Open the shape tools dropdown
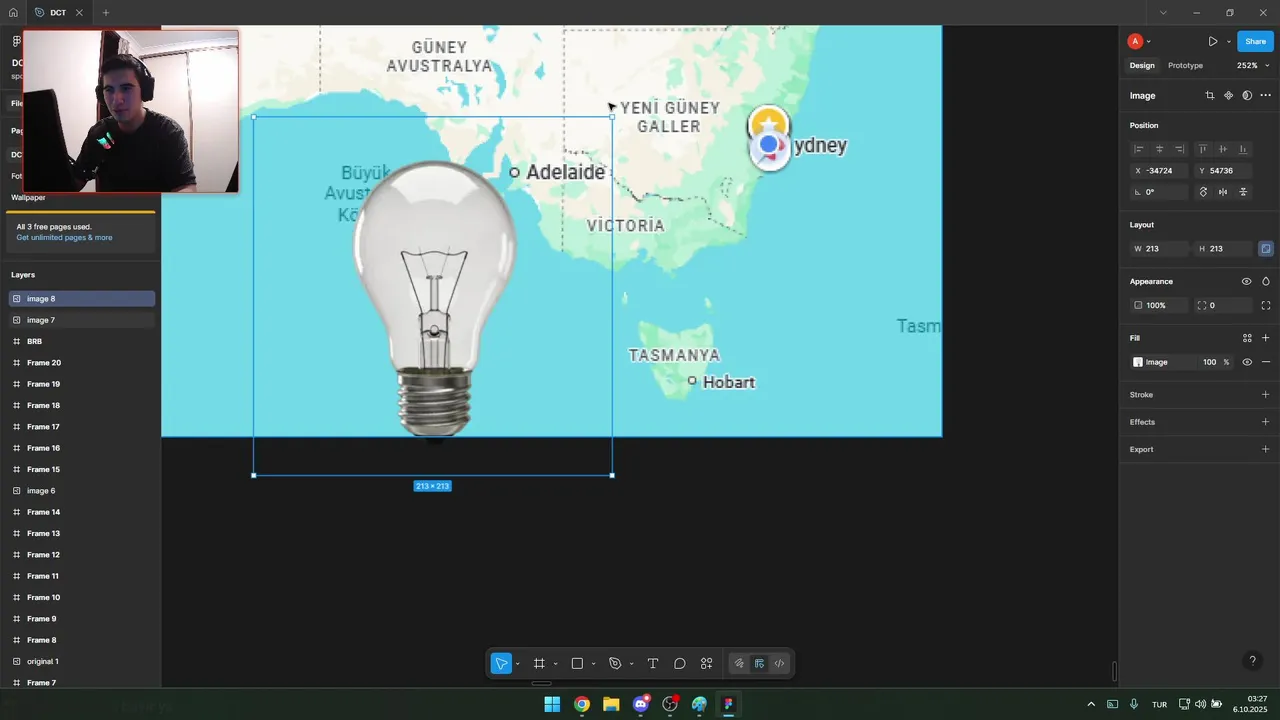Image resolution: width=1280 pixels, height=720 pixels. coord(593,664)
